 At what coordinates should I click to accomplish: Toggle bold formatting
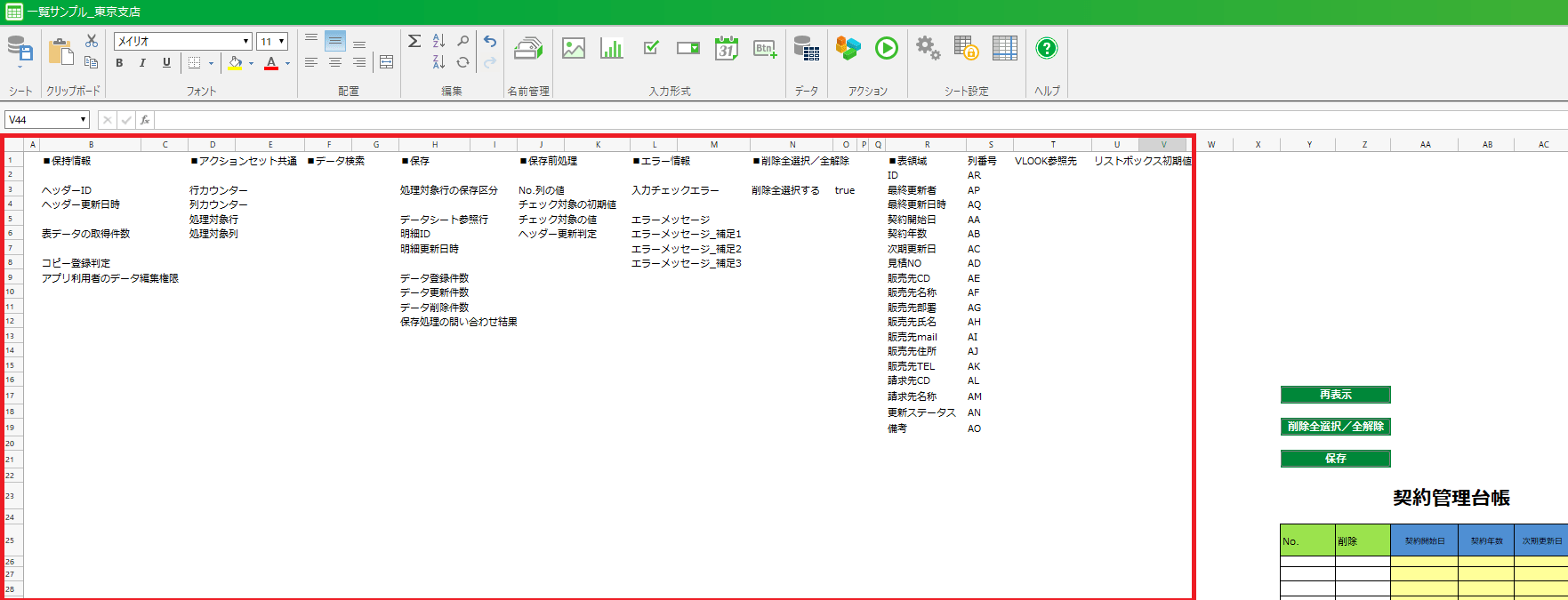tap(119, 63)
